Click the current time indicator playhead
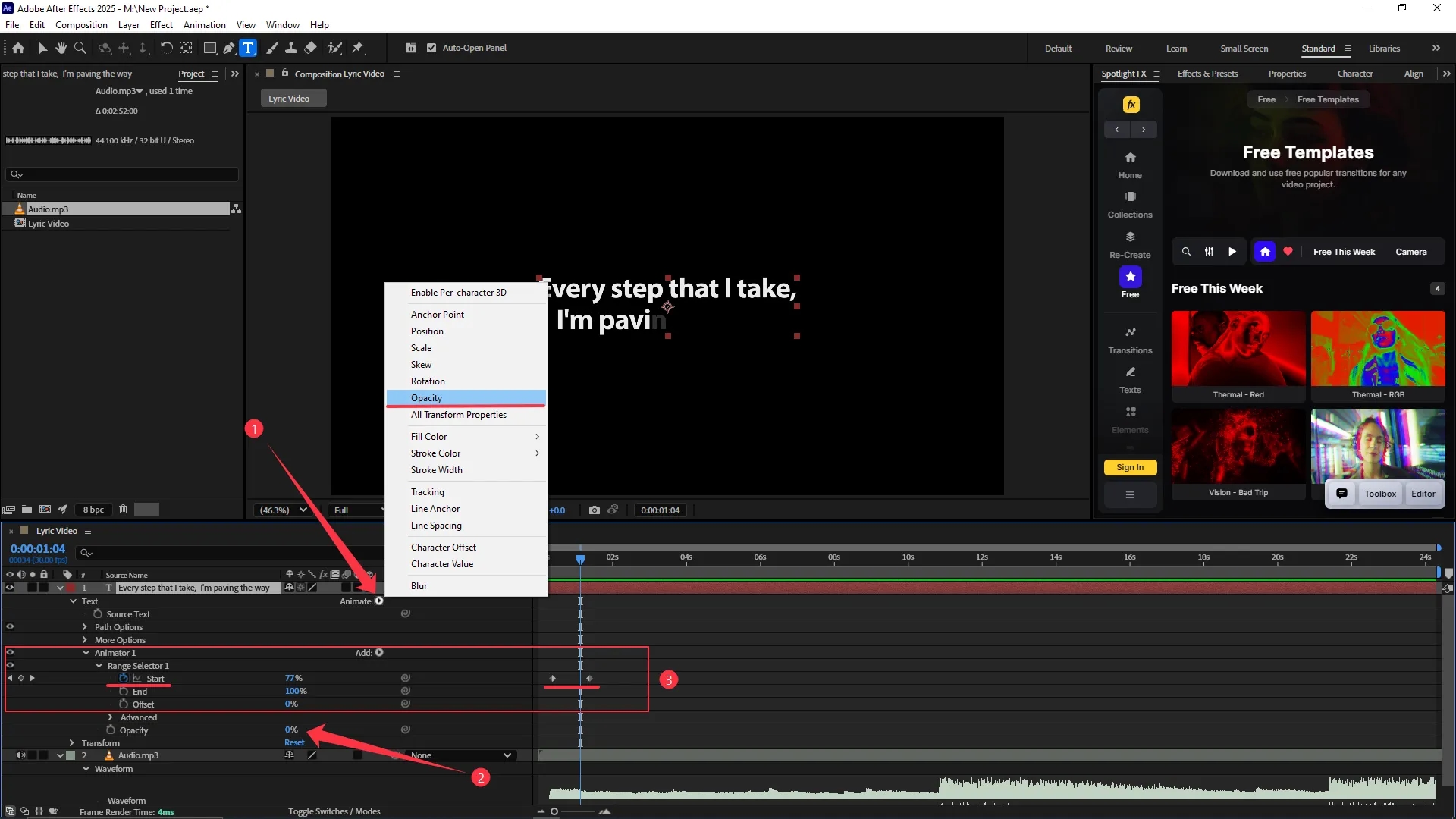 (x=580, y=559)
